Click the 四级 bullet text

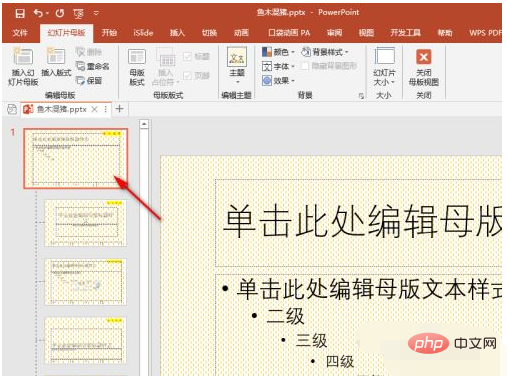340,361
